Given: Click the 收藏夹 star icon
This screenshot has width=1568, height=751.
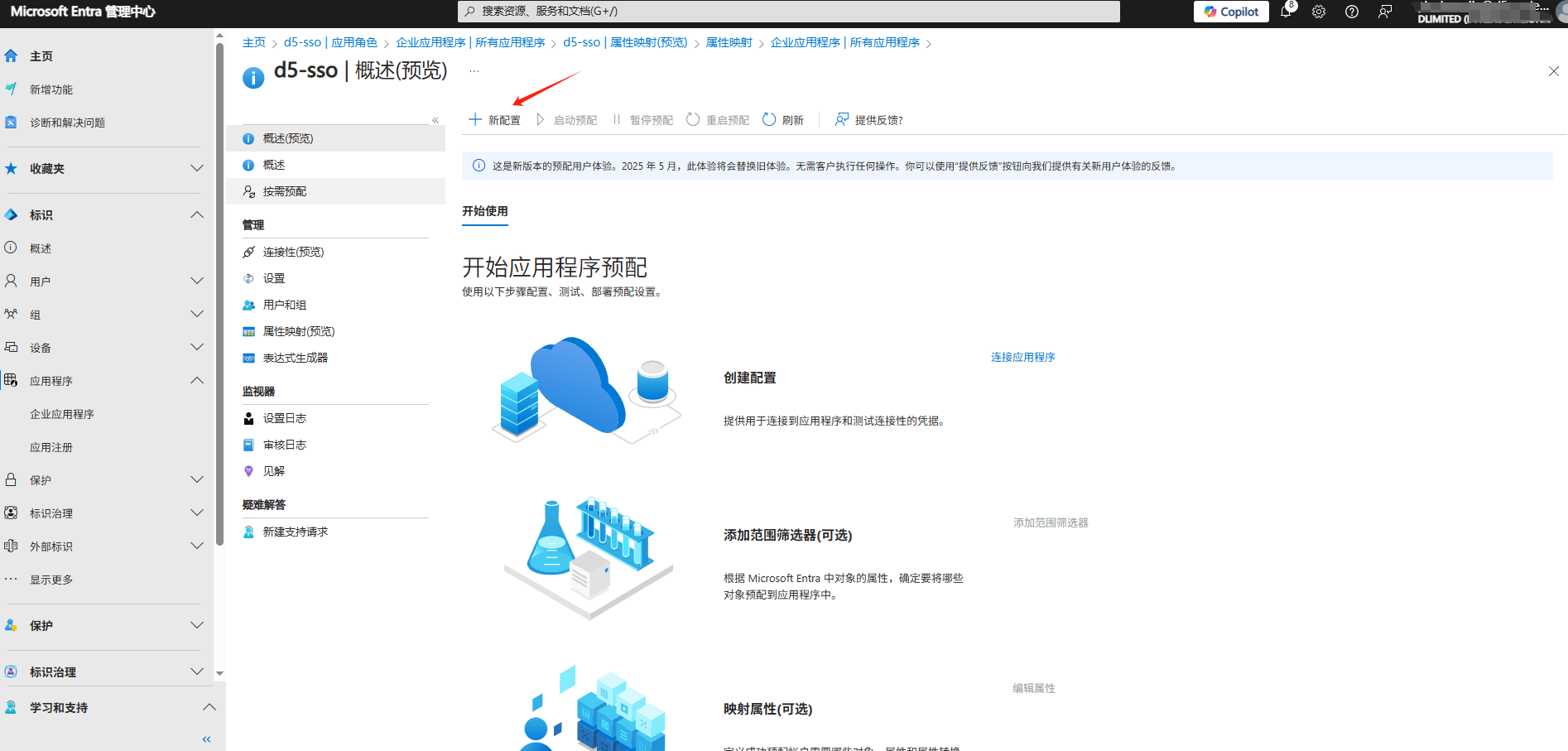Looking at the screenshot, I should (x=11, y=169).
